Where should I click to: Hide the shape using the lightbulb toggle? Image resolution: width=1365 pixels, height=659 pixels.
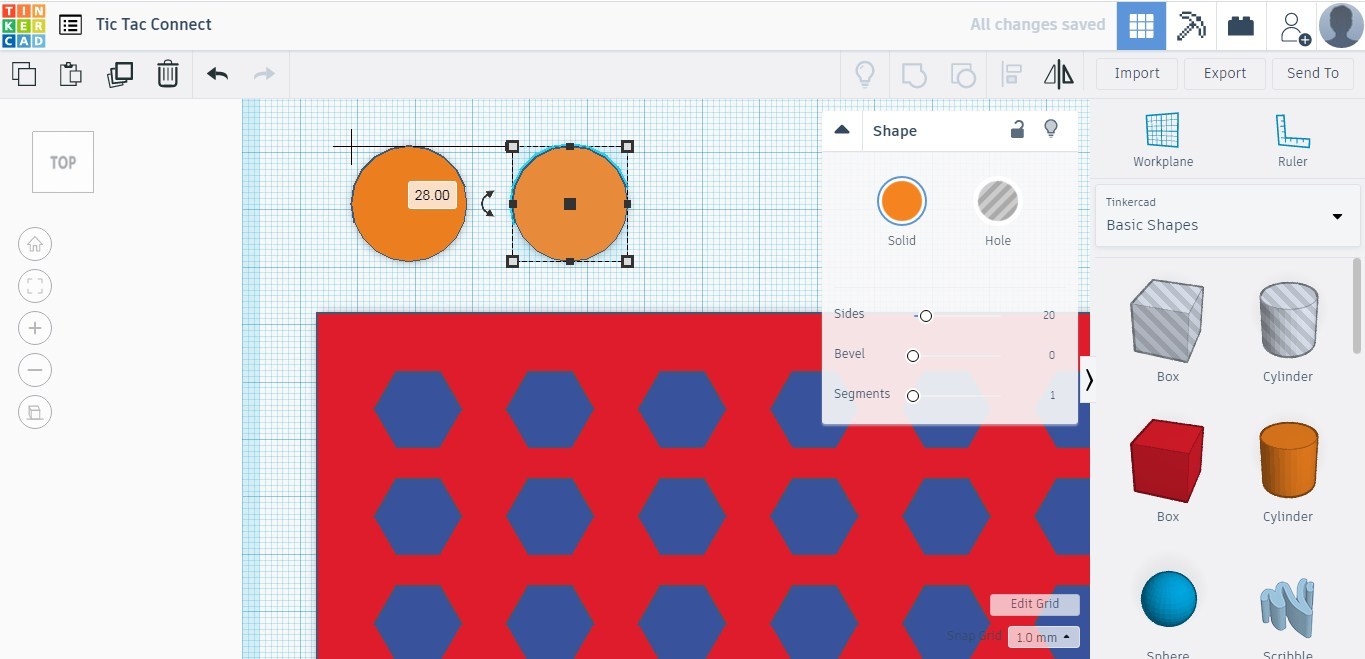[1051, 129]
